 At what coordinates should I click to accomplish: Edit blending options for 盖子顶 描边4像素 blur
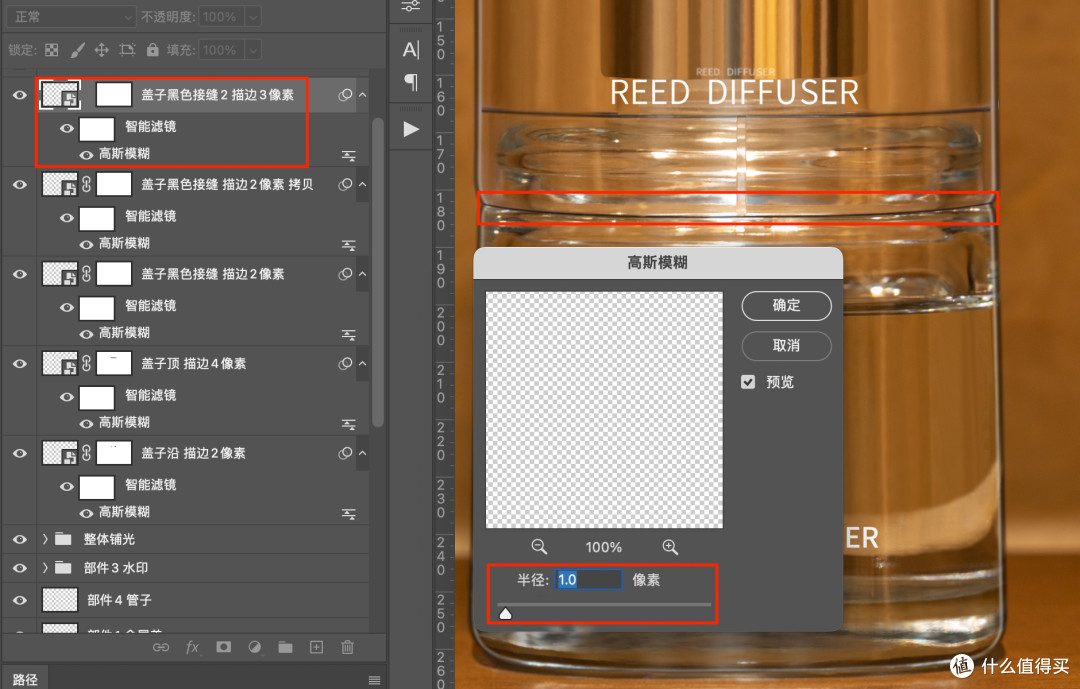(349, 424)
